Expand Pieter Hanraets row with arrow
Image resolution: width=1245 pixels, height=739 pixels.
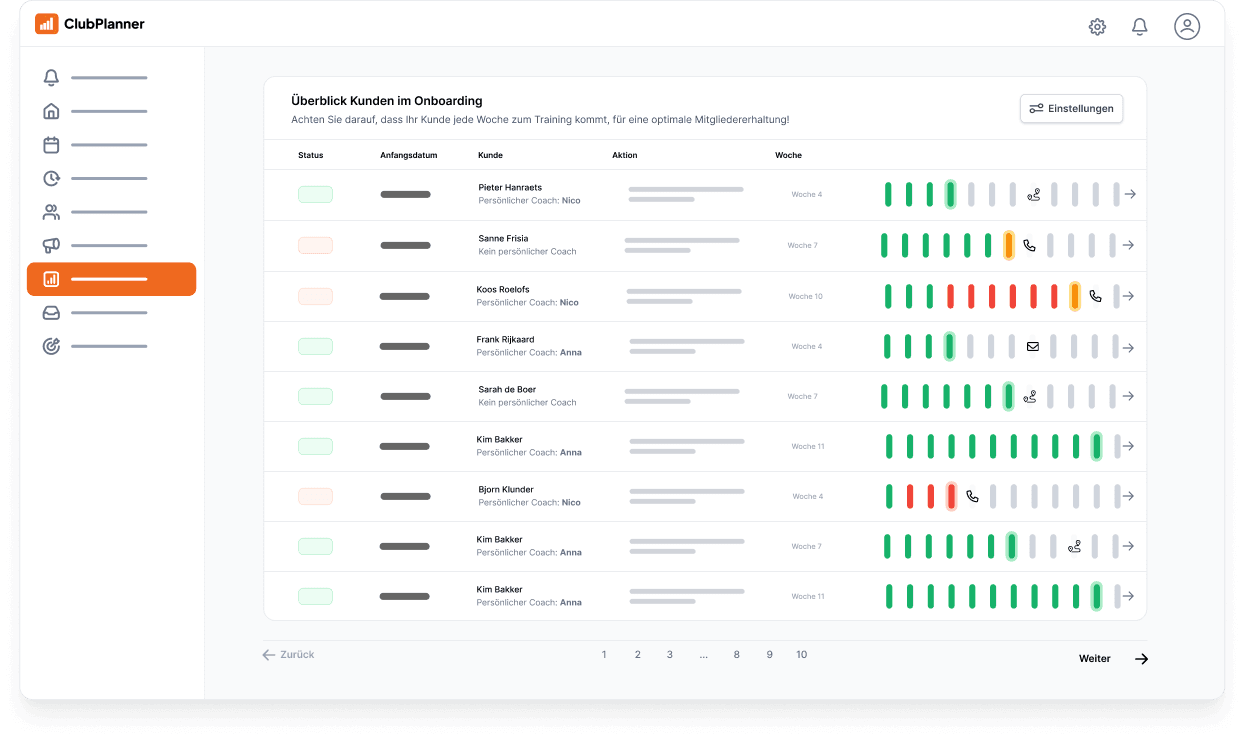(x=1129, y=194)
